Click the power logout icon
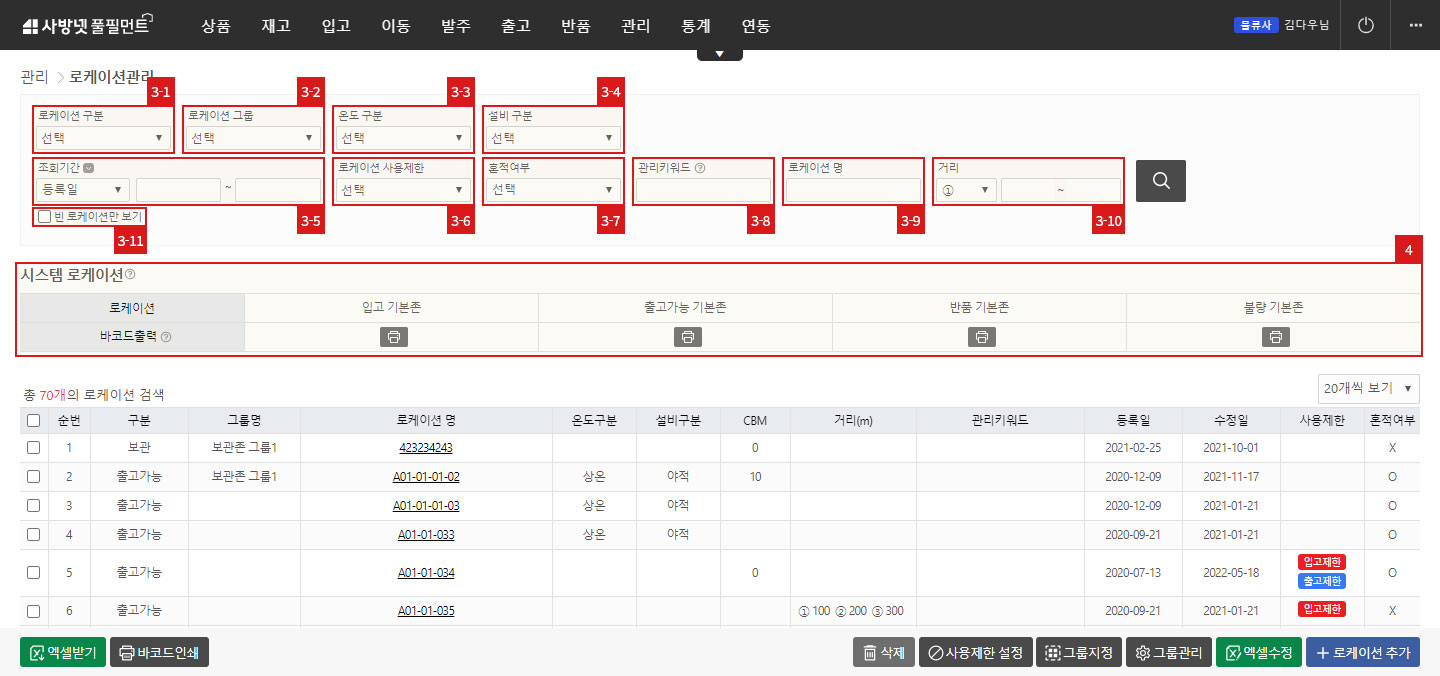 pyautogui.click(x=1366, y=25)
